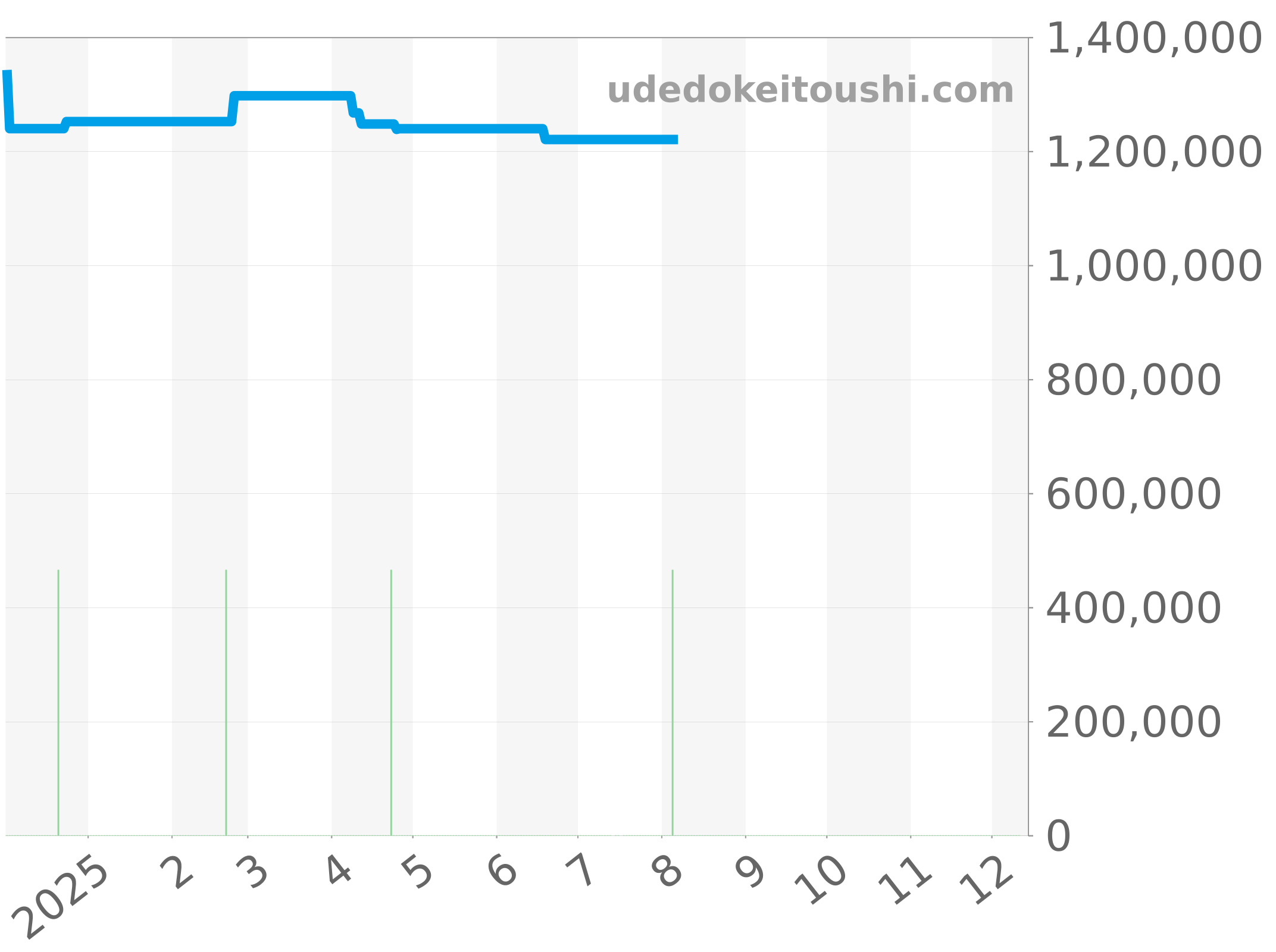Select month 10 on the x-axis
1276x952 pixels.
click(821, 881)
